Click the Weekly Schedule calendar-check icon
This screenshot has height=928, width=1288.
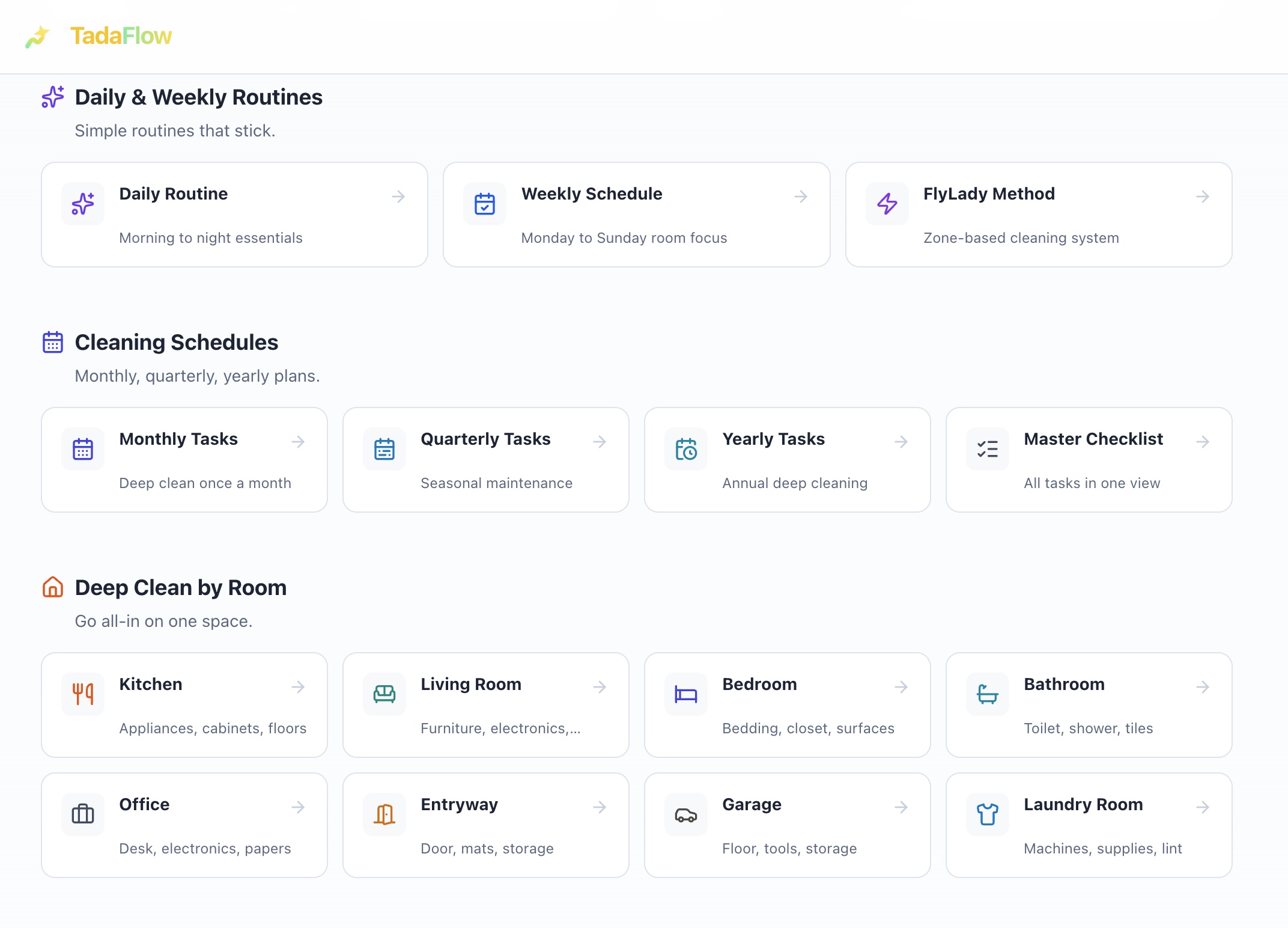click(484, 204)
